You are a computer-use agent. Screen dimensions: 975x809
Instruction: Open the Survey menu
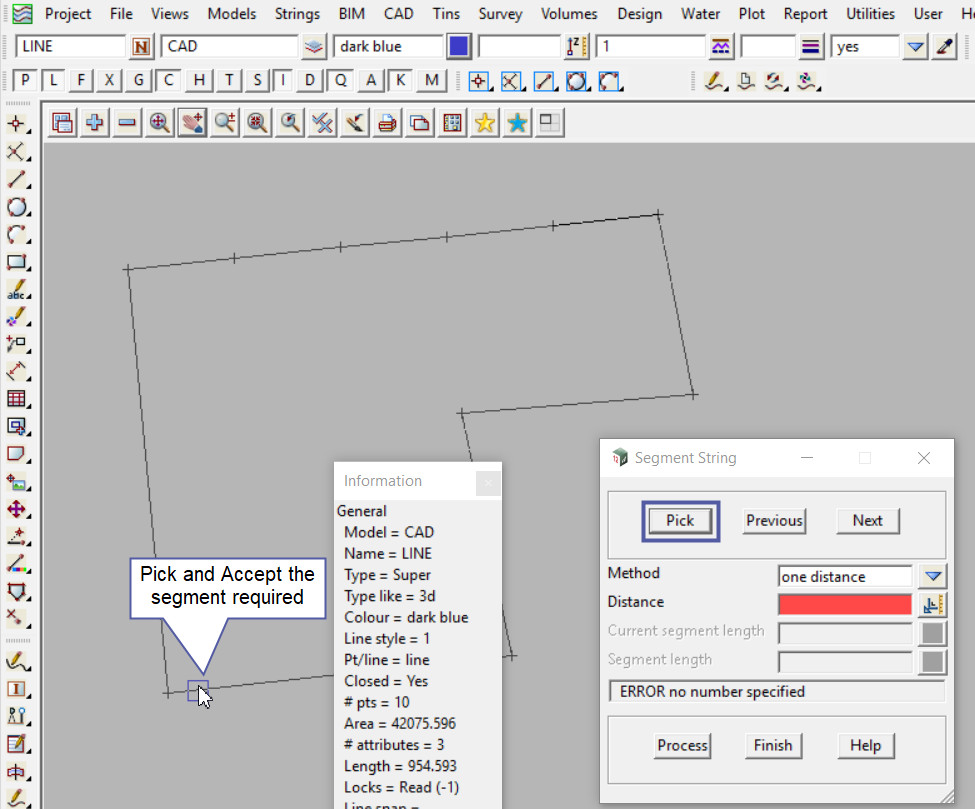500,14
